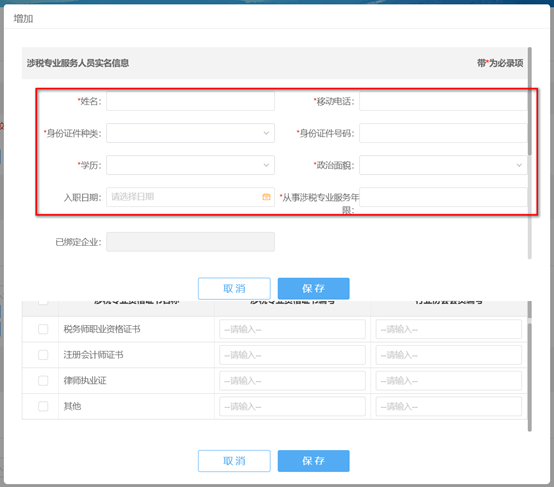The height and width of the screenshot is (487, 554).
Task: Click certificate number input for 税务师职业资格证书
Action: click(292, 329)
